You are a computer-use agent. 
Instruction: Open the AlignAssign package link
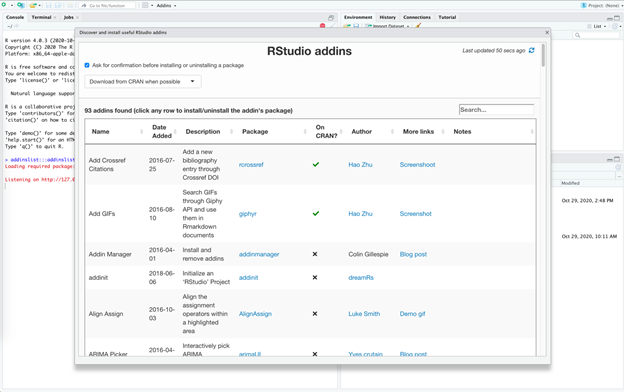255,314
